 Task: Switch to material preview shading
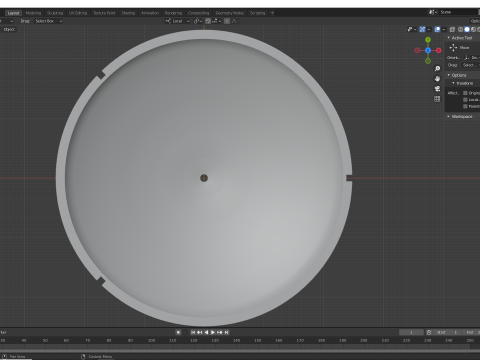[473, 29]
